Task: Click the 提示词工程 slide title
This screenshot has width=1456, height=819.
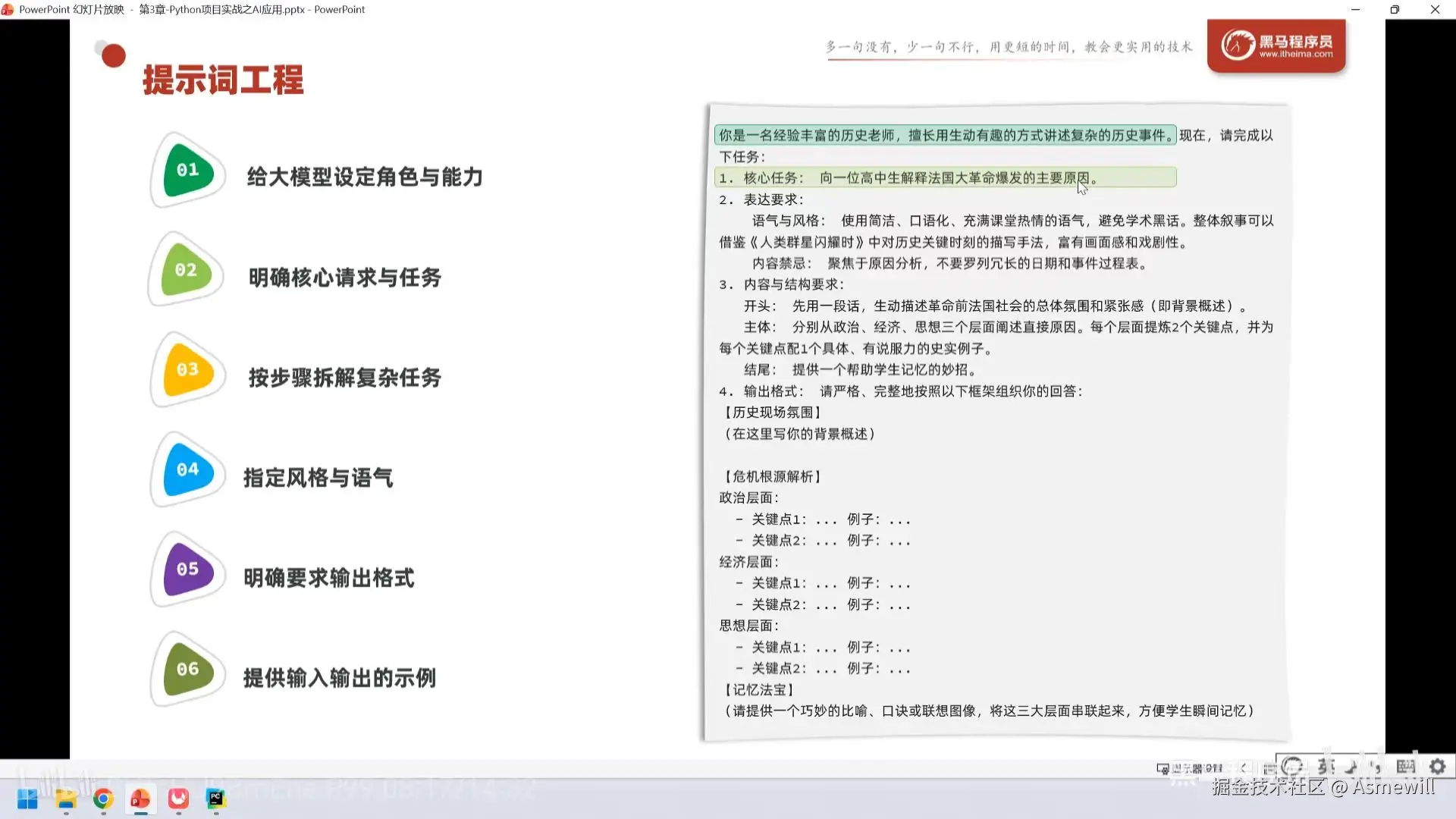Action: pyautogui.click(x=224, y=80)
